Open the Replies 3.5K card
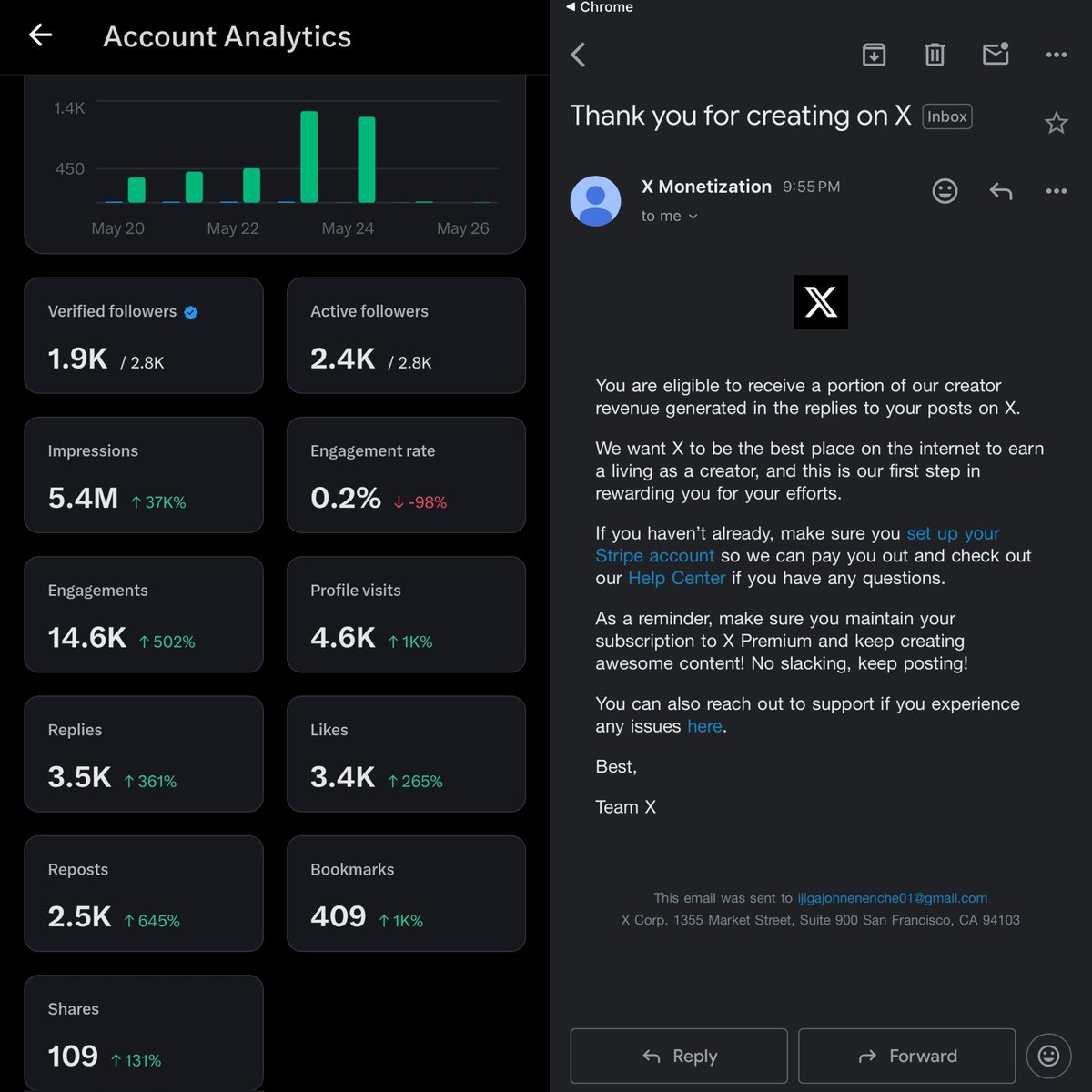Image resolution: width=1092 pixels, height=1092 pixels. [144, 754]
